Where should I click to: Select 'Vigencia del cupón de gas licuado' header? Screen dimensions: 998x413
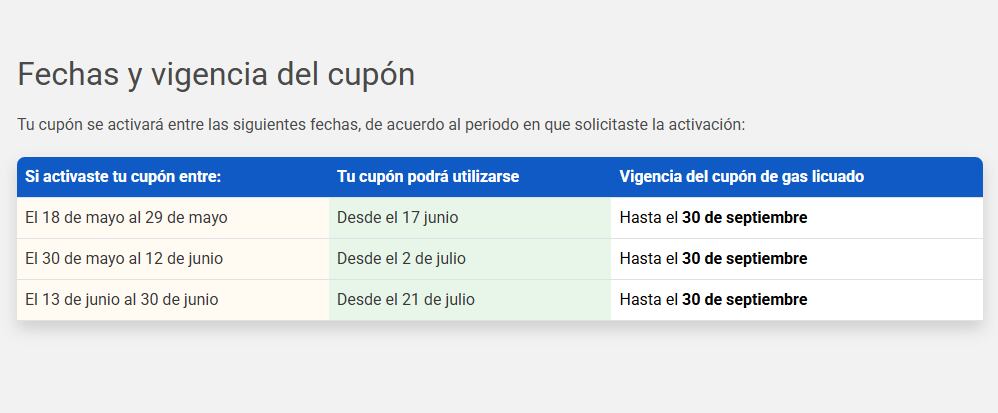coord(741,176)
